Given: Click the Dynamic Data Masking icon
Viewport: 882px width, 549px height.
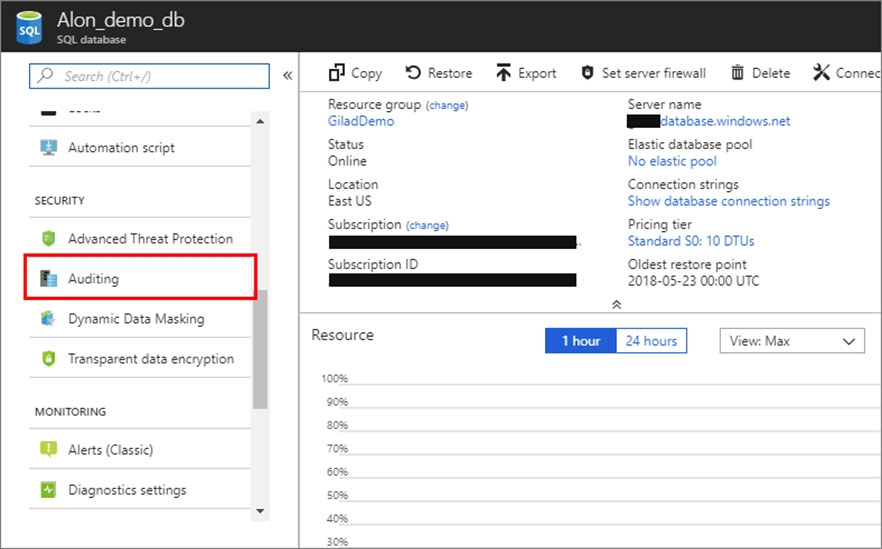Looking at the screenshot, I should coord(48,318).
